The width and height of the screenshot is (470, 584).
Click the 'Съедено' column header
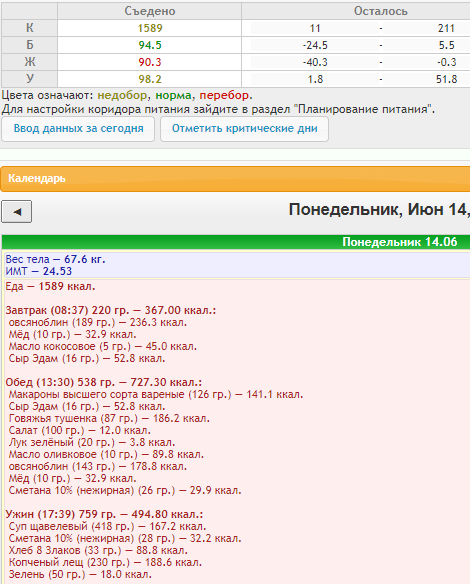pyautogui.click(x=150, y=11)
